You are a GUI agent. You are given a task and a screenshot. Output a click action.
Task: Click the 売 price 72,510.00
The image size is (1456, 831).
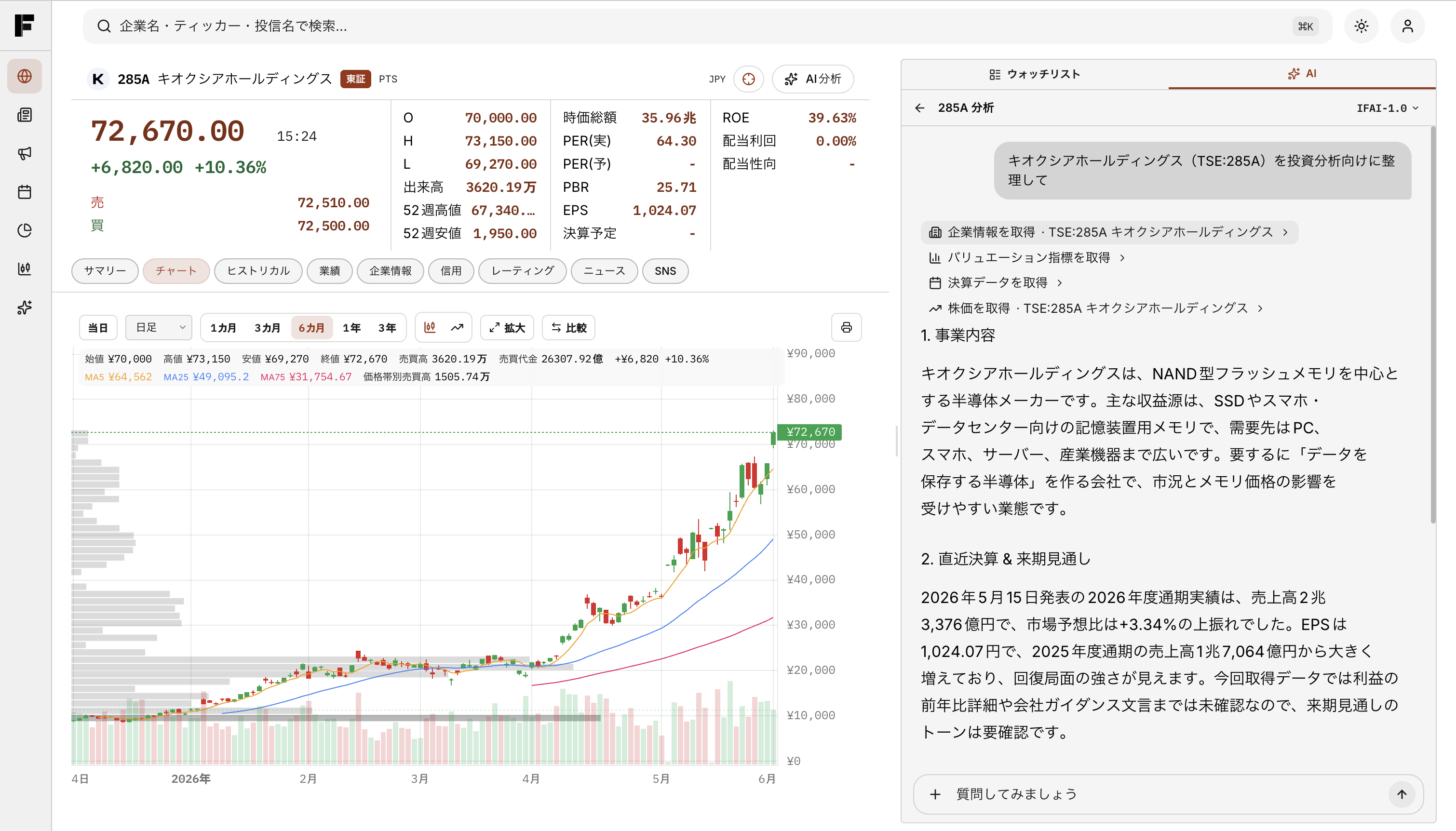click(x=333, y=202)
